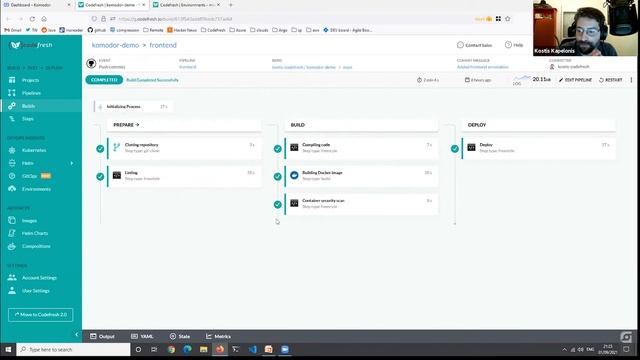Viewport: 640px width, 360px height.
Task: Open the Windows notification center
Action: coord(627,349)
